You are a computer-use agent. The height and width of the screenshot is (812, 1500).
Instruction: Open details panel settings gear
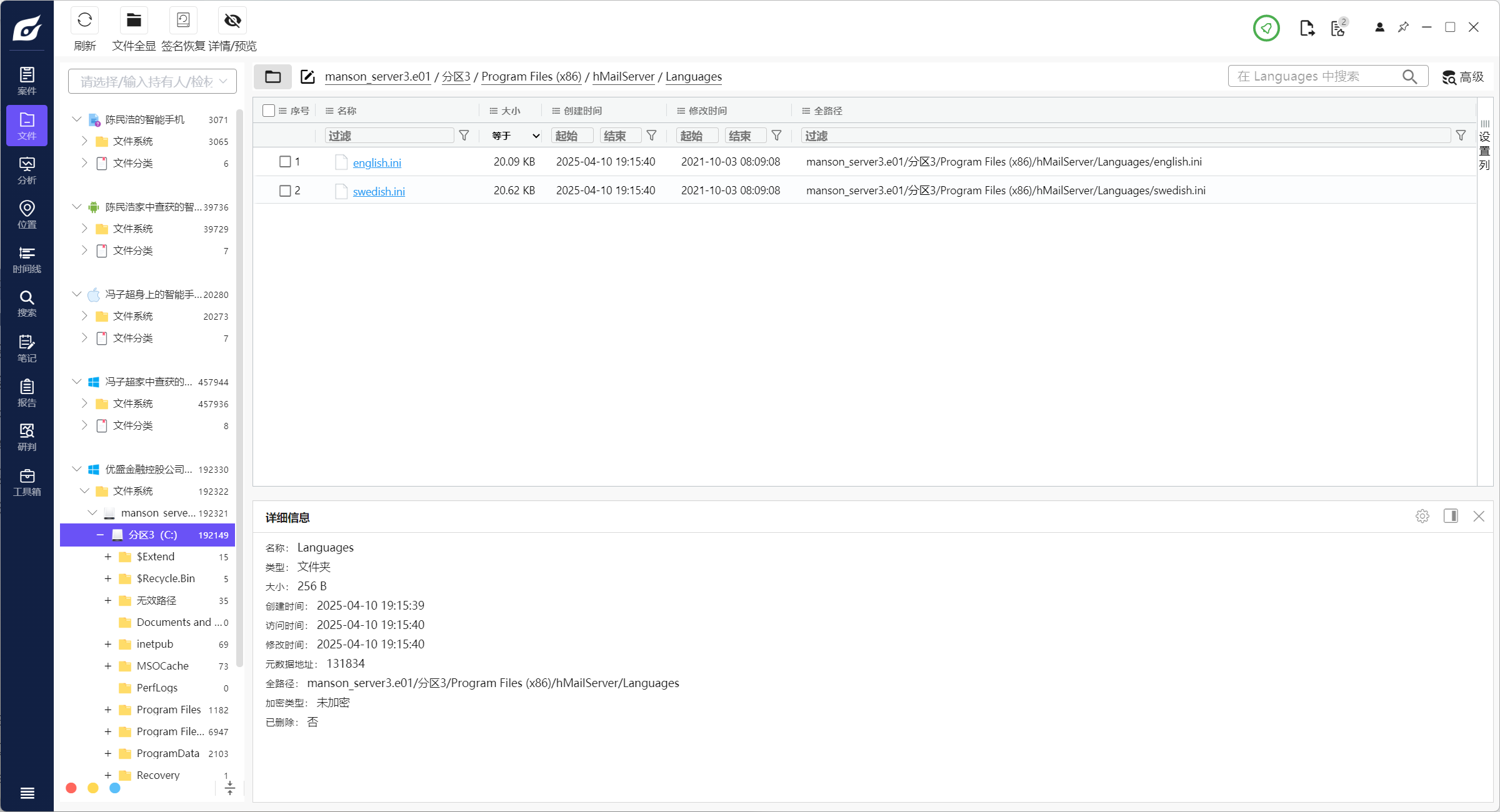(1422, 516)
